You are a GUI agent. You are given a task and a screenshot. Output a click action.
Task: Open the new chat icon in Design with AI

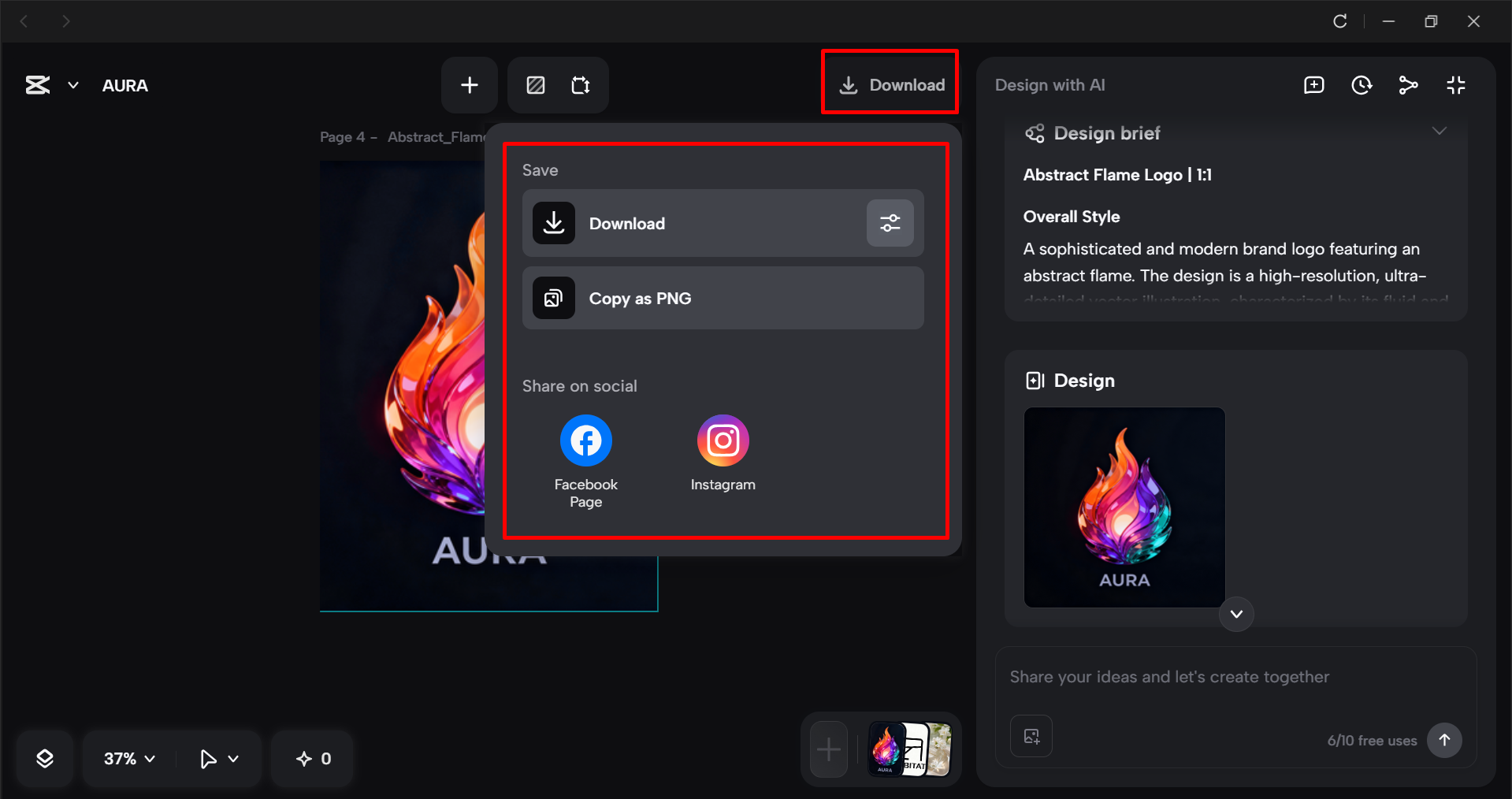point(1313,85)
